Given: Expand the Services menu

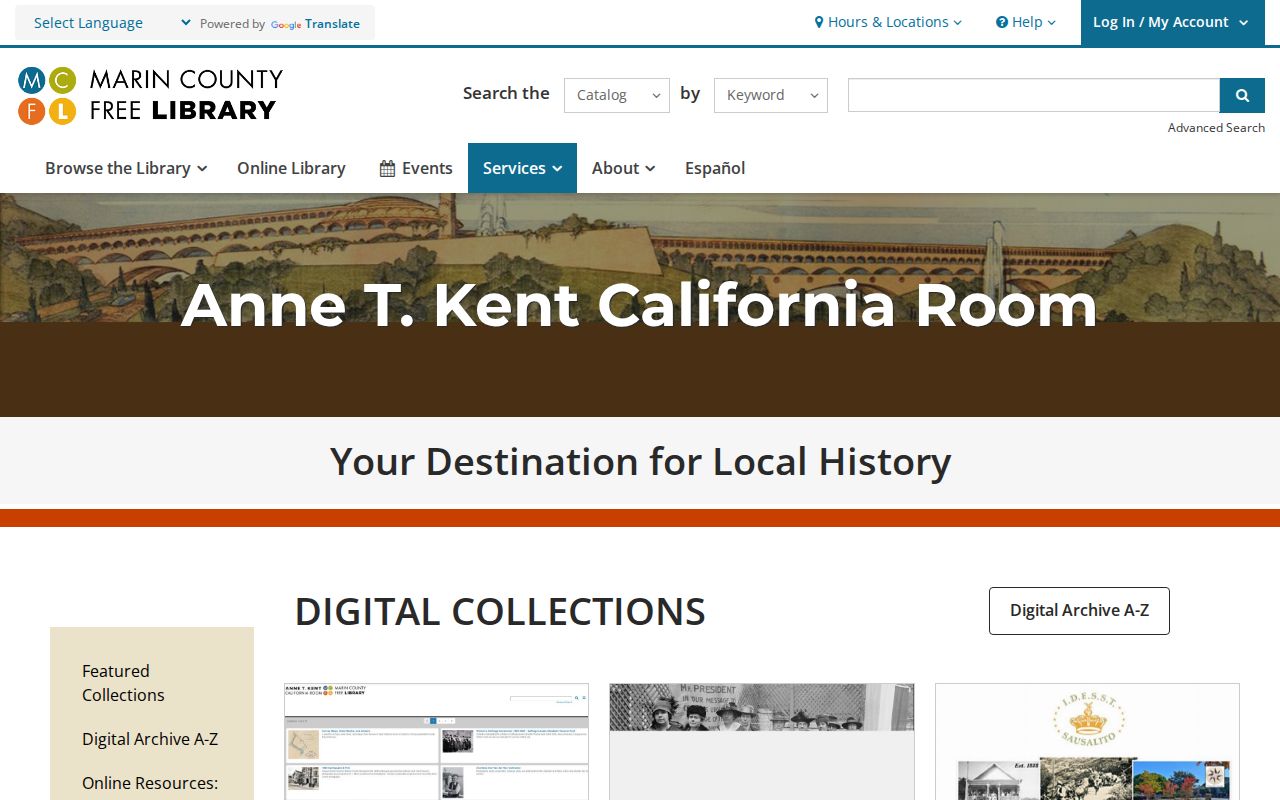Looking at the screenshot, I should pyautogui.click(x=522, y=168).
